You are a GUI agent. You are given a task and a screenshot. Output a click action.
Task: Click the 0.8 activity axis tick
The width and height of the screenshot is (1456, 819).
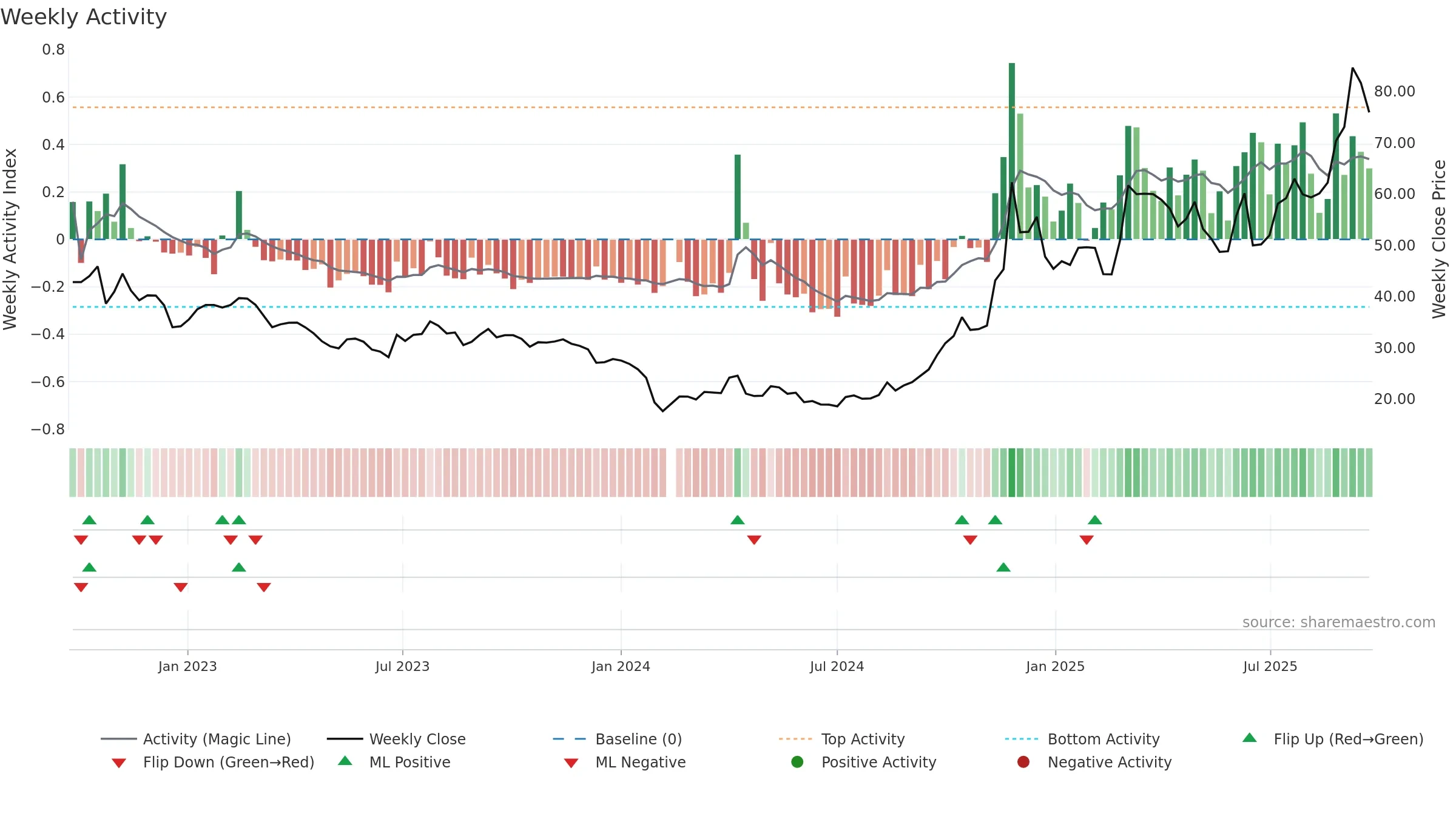click(53, 49)
